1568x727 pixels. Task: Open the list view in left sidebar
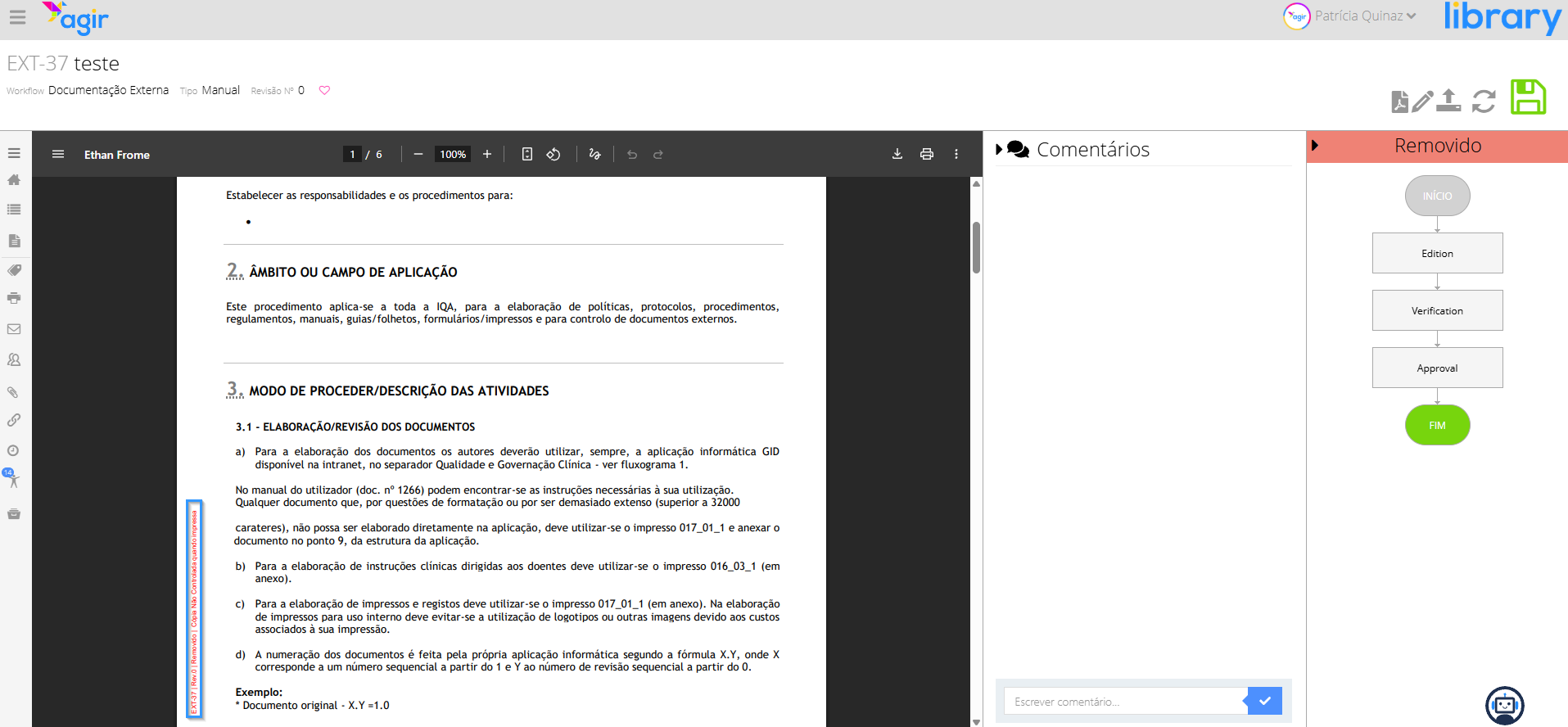[14, 210]
